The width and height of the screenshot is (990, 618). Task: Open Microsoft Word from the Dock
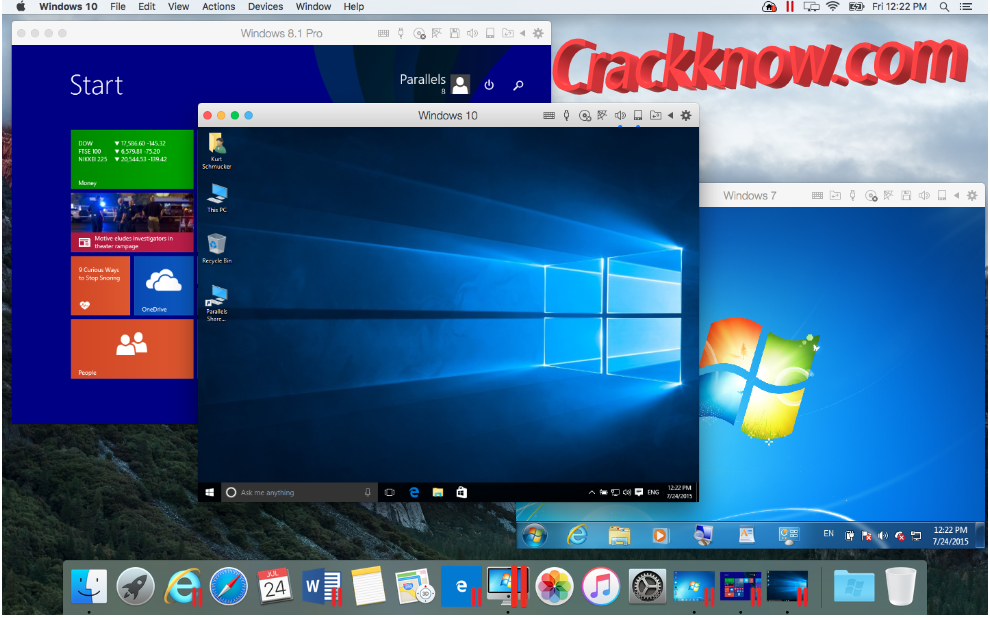point(322,586)
